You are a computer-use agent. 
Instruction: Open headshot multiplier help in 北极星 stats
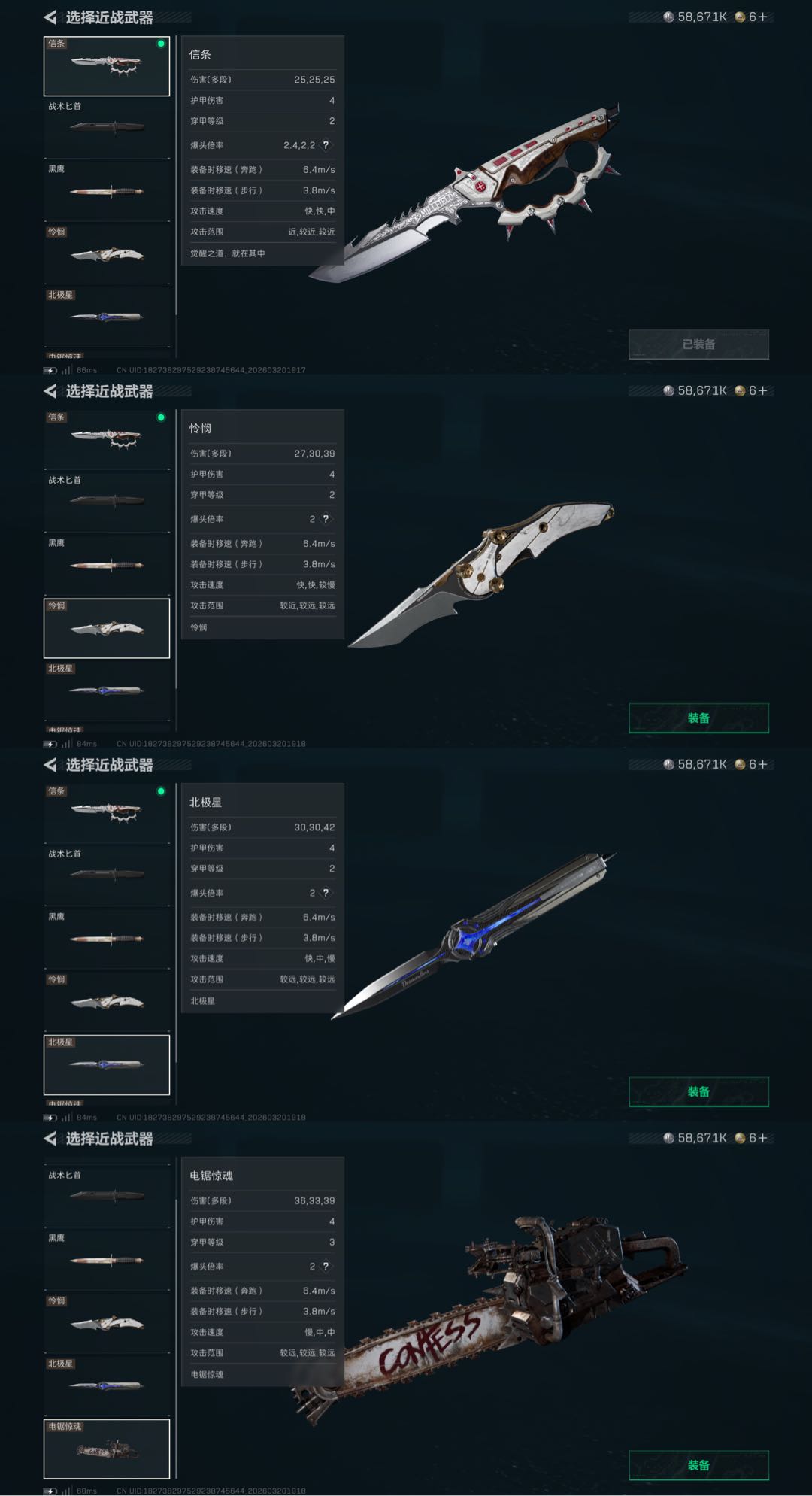[x=326, y=893]
